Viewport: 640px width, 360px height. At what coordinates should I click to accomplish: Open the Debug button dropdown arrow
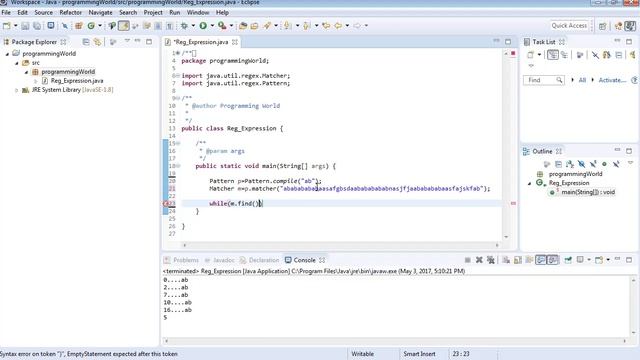(x=193, y=26)
